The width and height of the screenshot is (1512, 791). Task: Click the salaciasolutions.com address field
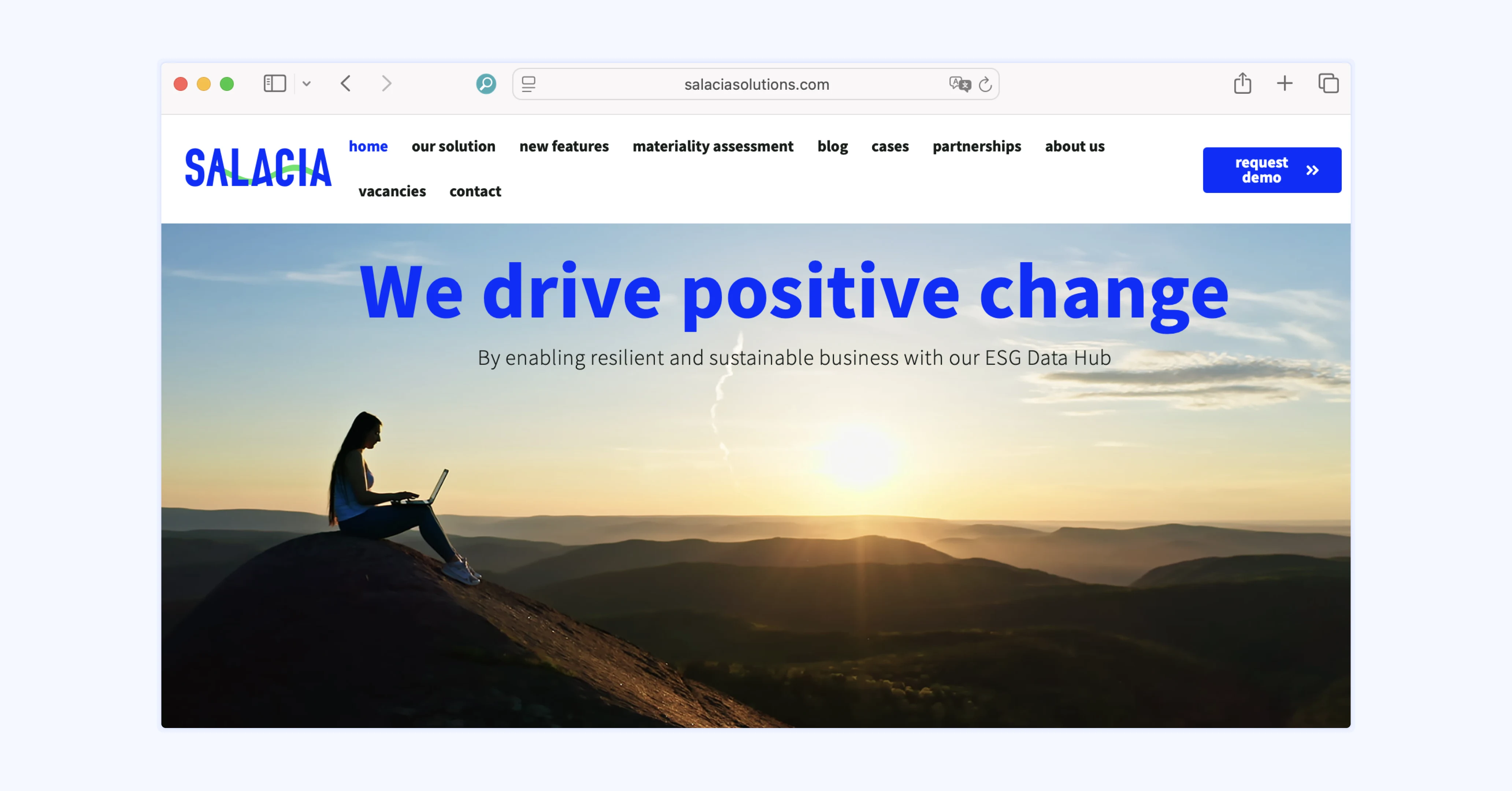pos(756,84)
